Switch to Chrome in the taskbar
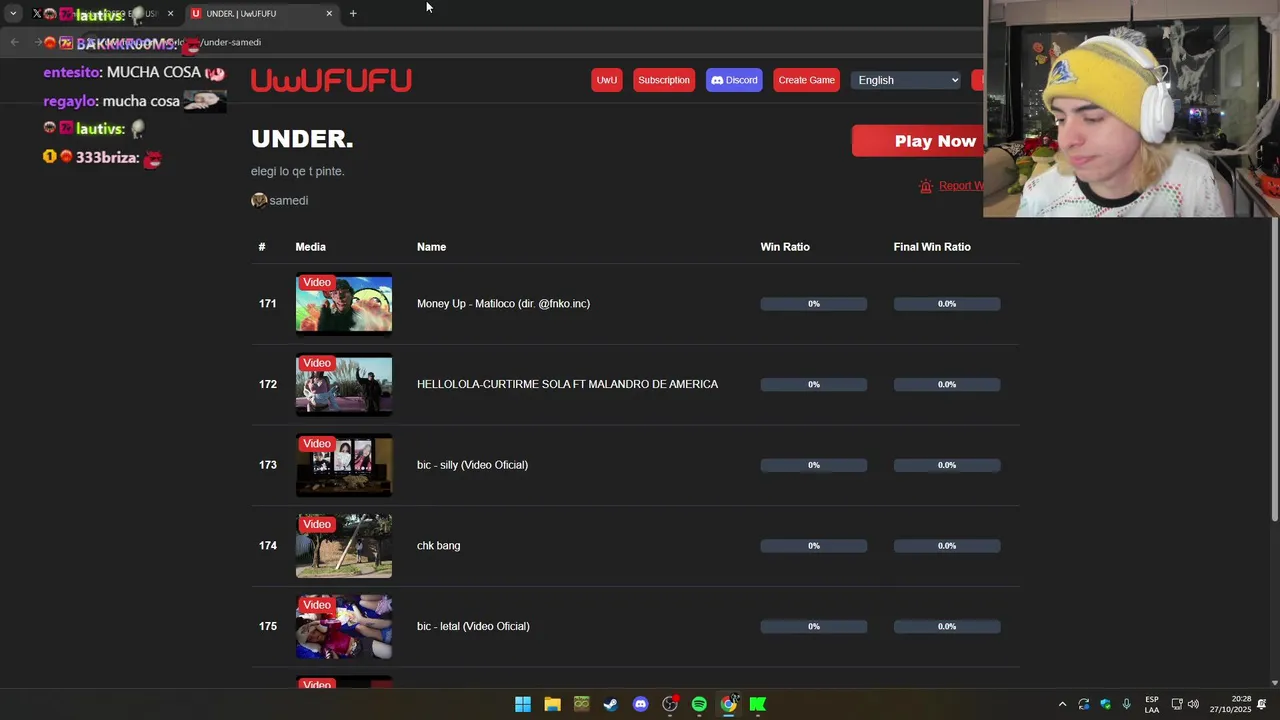Screen dimensions: 1280x720 (729, 704)
